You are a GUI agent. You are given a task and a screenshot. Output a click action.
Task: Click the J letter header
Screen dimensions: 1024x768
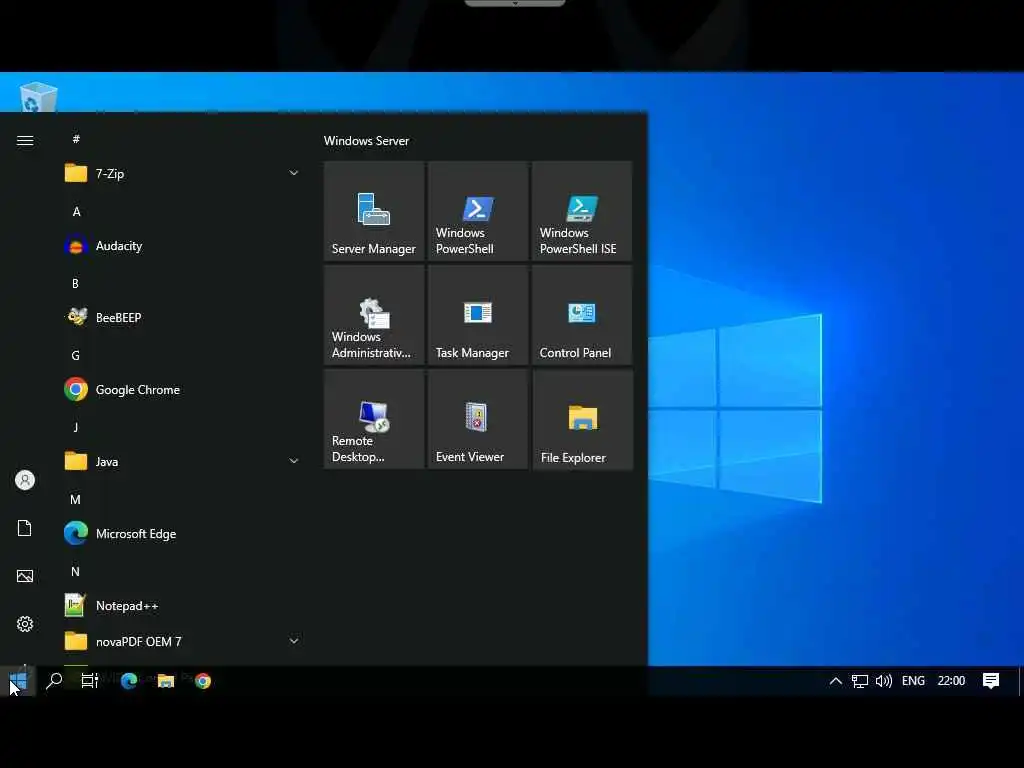tap(76, 427)
